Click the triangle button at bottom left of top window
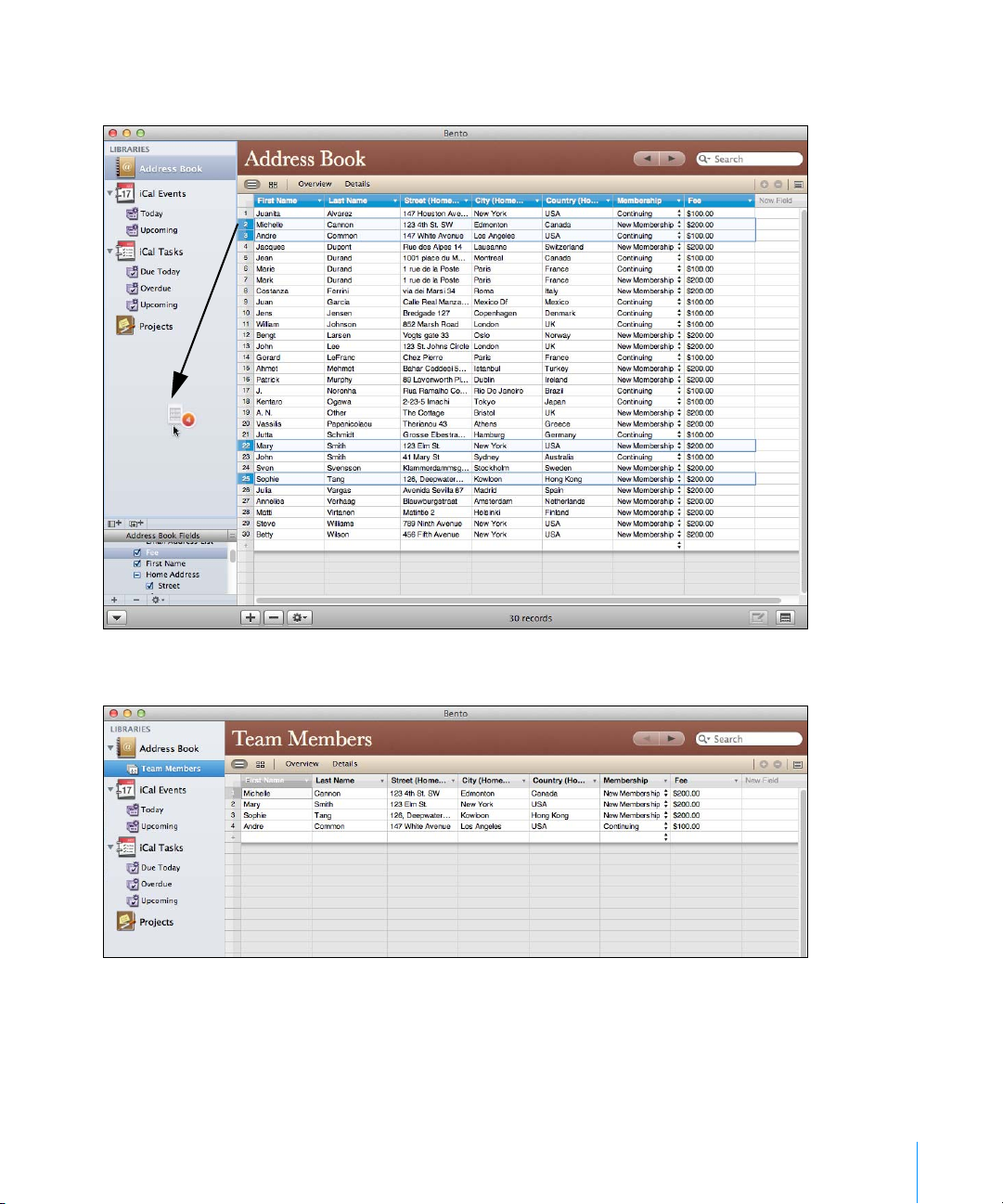Screen dimensions: 1003x1204 pos(116,617)
